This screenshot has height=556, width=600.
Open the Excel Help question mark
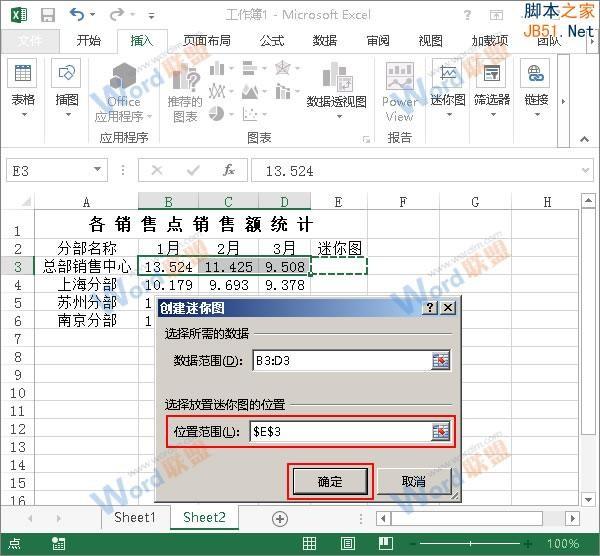(x=467, y=15)
